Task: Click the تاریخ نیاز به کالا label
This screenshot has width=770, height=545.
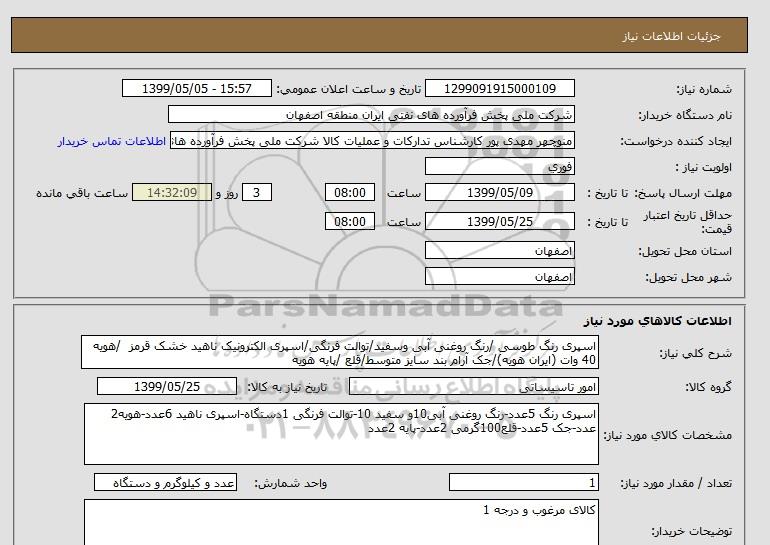Action: [287, 387]
